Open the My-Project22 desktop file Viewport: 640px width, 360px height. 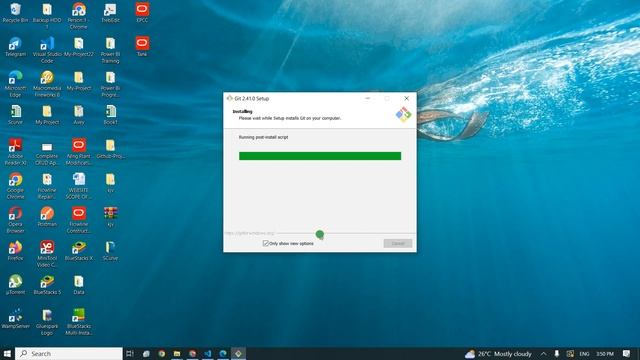(x=79, y=47)
